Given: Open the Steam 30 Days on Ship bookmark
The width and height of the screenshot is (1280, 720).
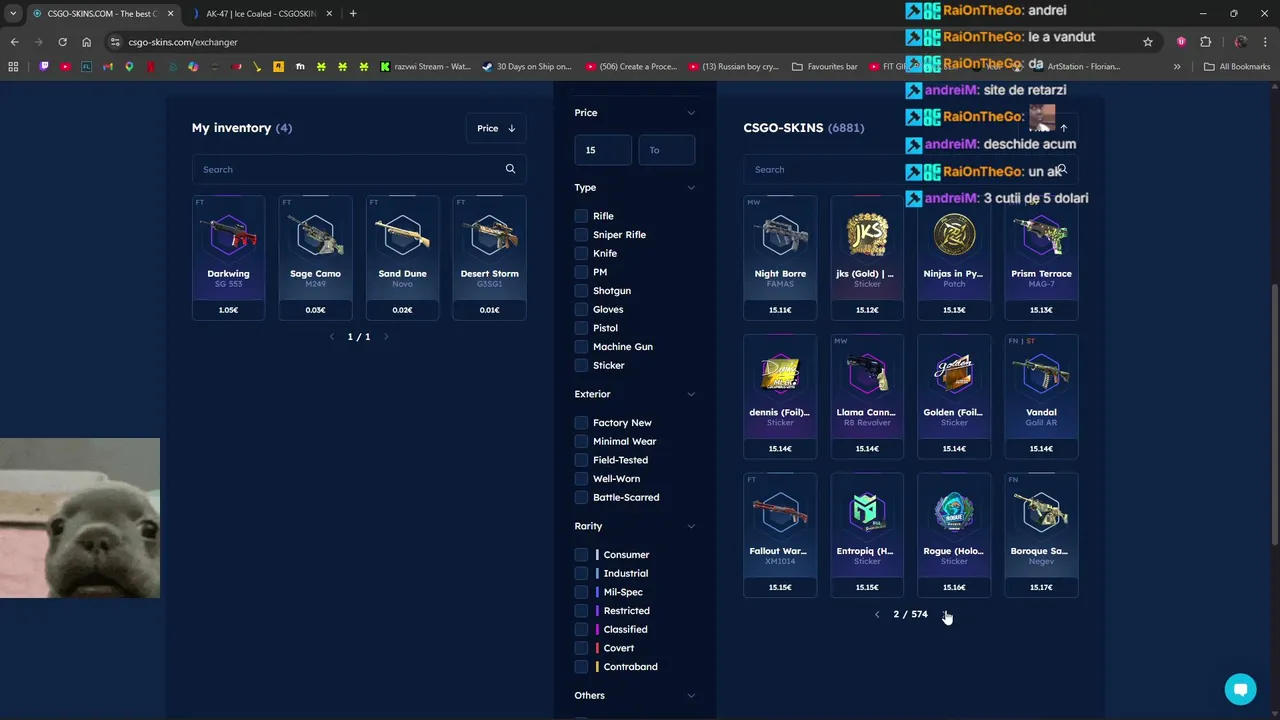Looking at the screenshot, I should (527, 67).
